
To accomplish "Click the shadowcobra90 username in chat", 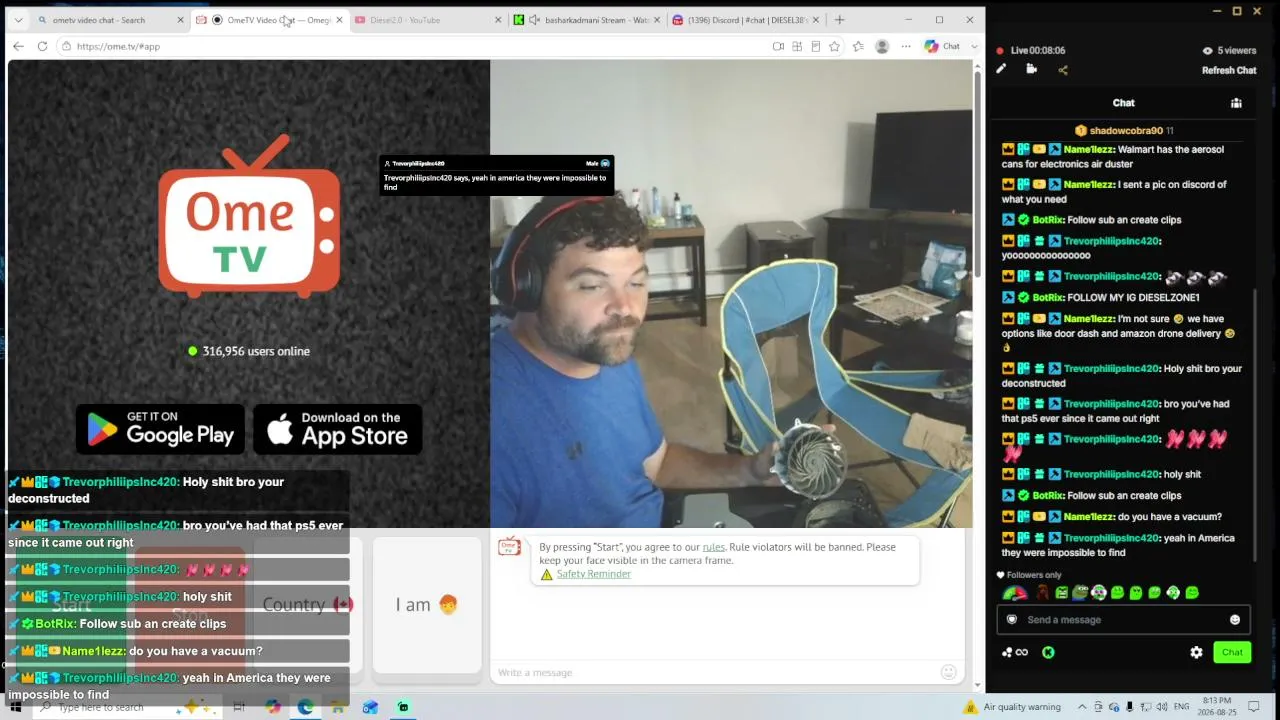I will pyautogui.click(x=1126, y=131).
